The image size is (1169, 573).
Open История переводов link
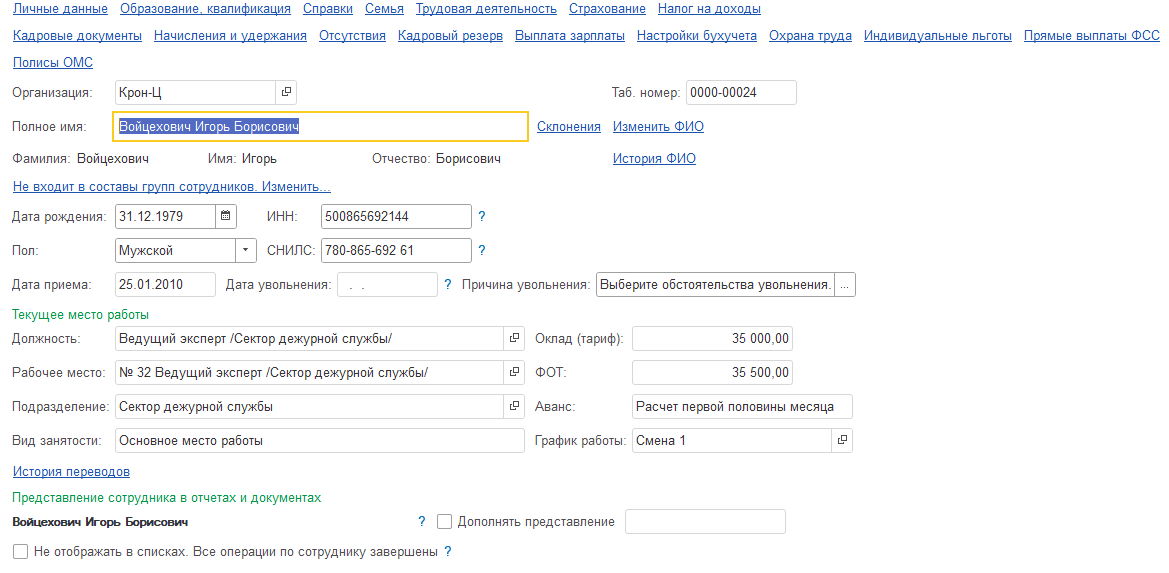(x=71, y=472)
